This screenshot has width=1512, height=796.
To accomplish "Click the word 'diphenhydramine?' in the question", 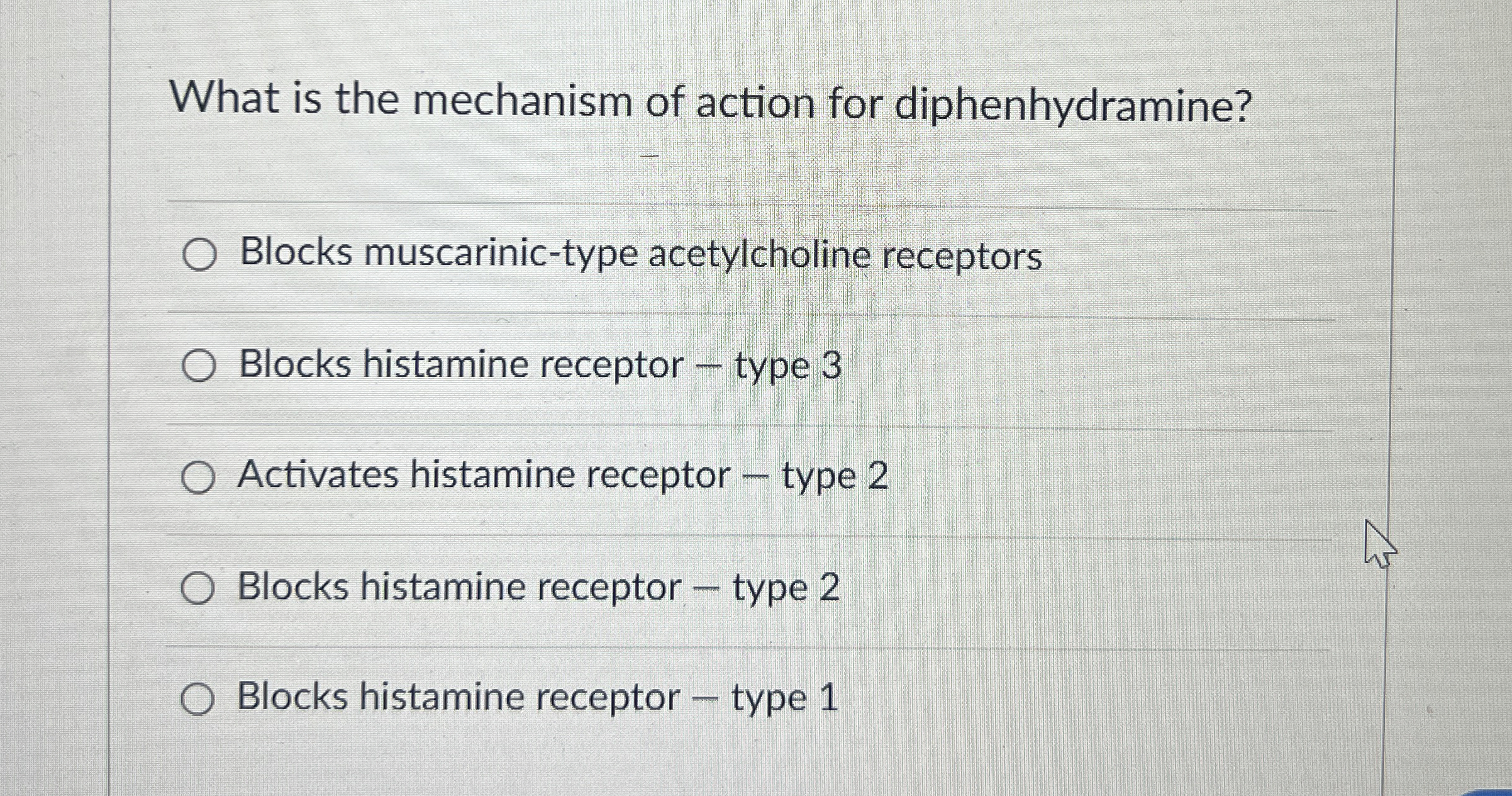I will click(1073, 106).
